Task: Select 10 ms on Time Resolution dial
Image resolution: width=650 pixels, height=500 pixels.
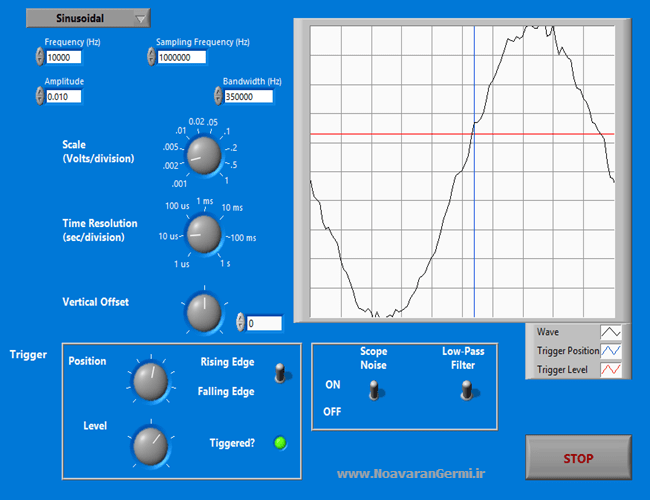Action: (x=232, y=207)
